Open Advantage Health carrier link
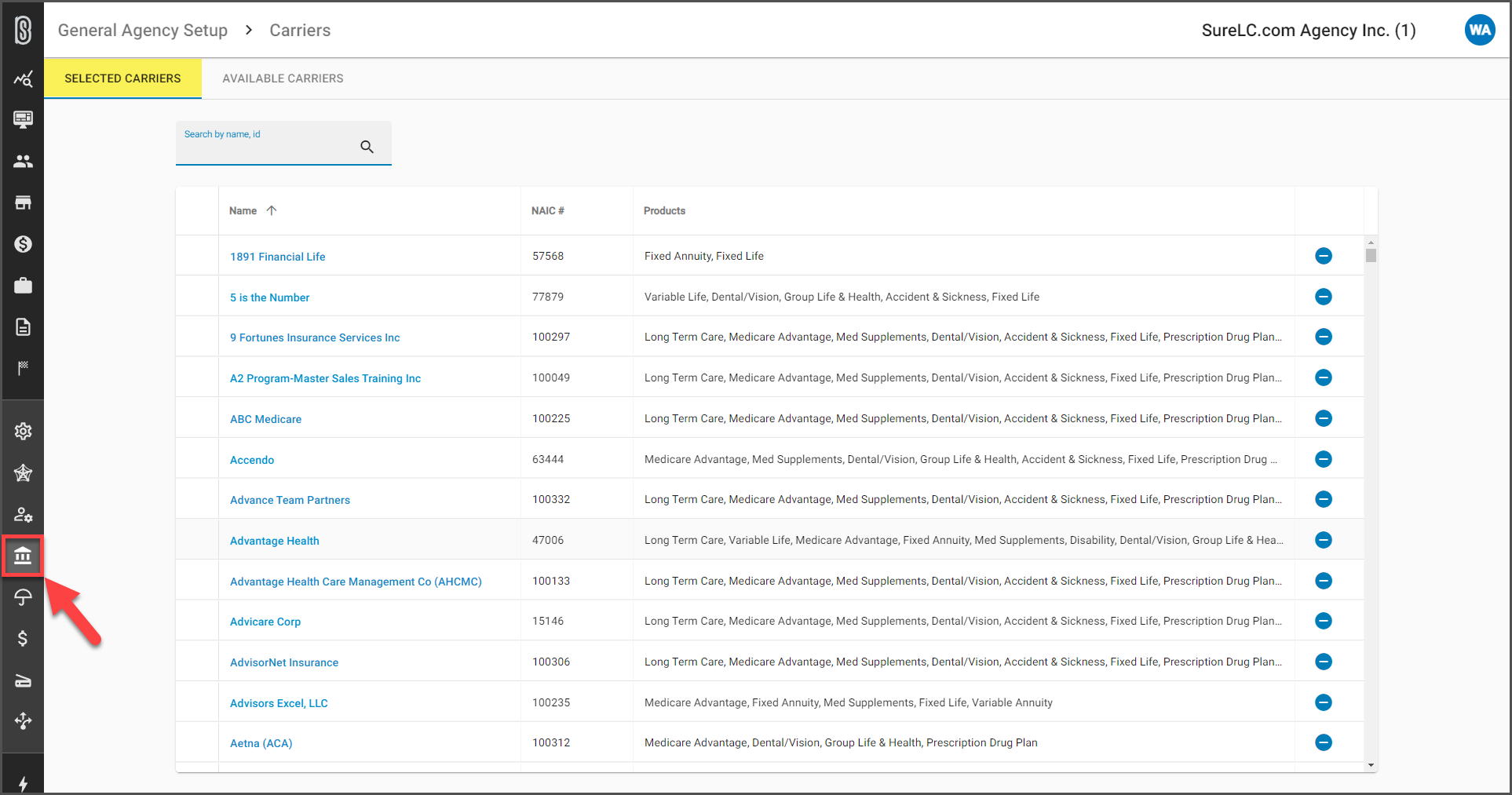 click(x=274, y=541)
